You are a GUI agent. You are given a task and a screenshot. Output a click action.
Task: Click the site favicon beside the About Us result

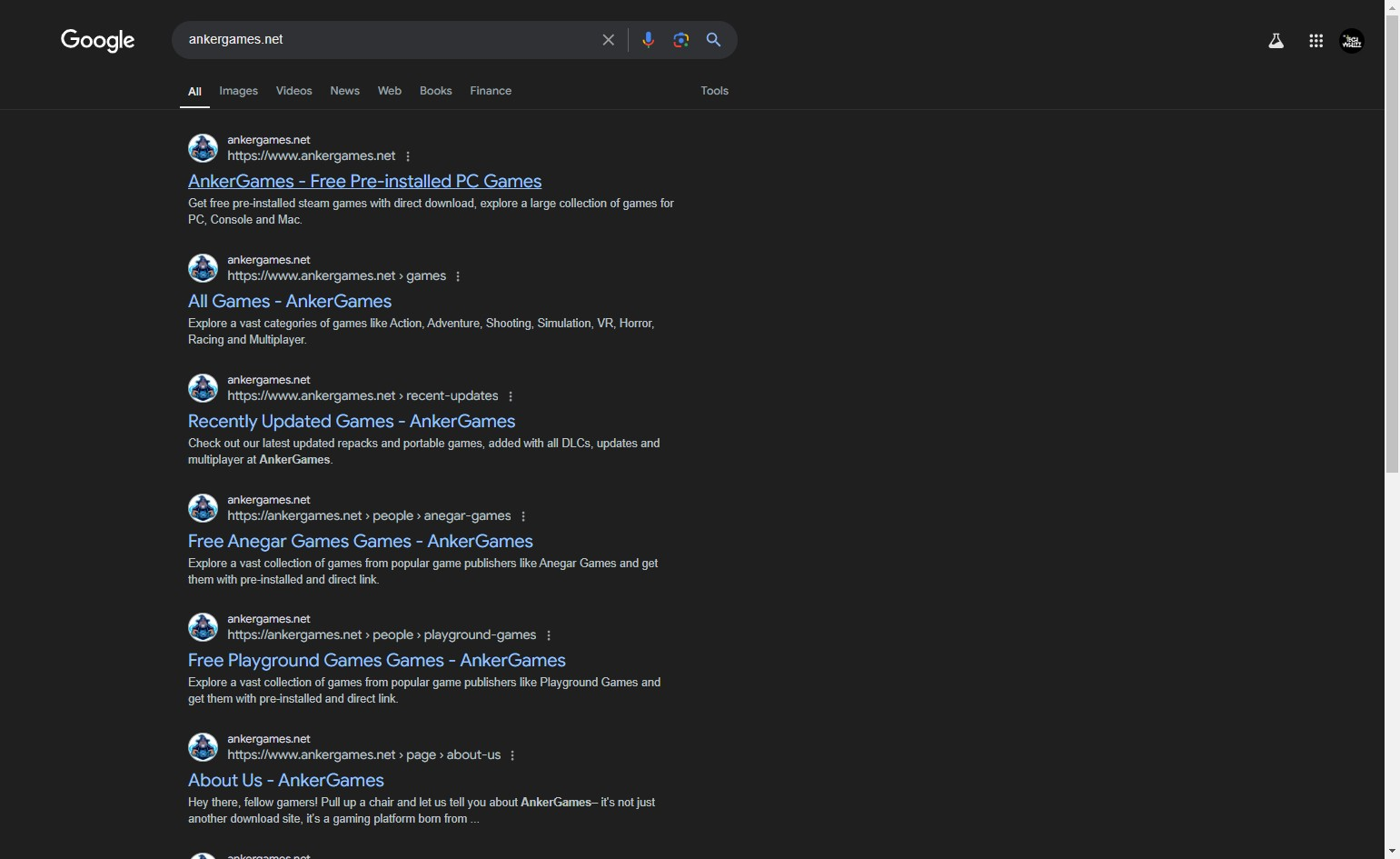[x=203, y=747]
